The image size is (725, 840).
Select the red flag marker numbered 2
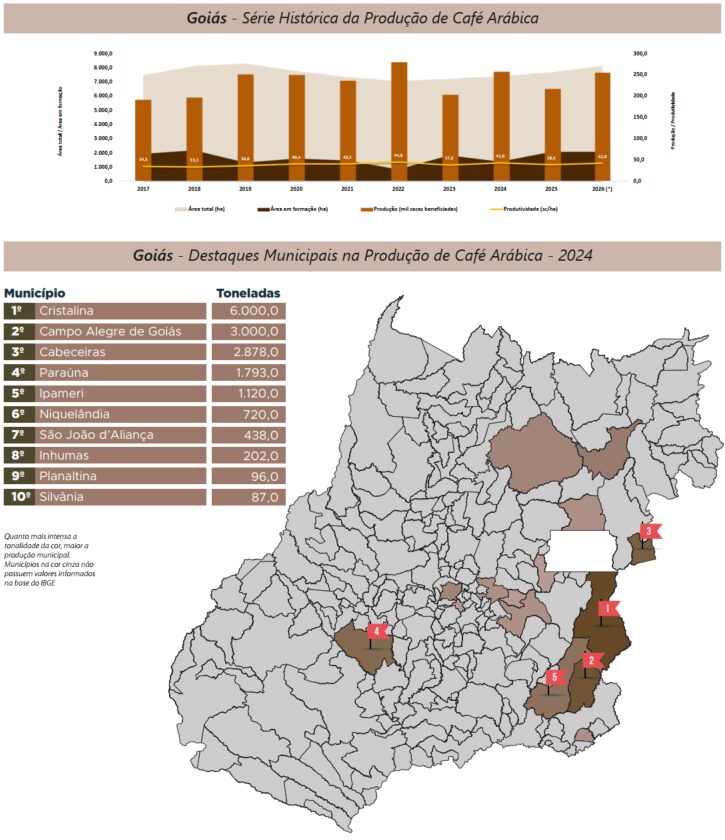pyautogui.click(x=591, y=660)
